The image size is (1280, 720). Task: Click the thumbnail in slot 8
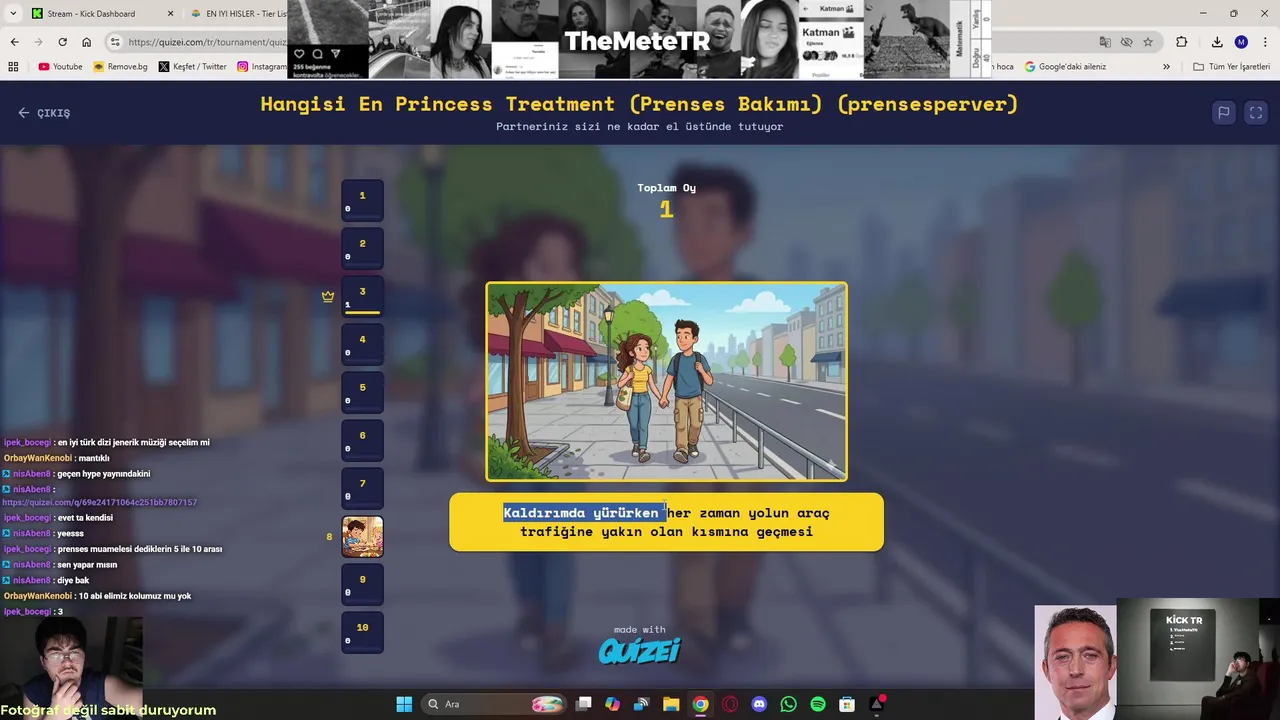tap(362, 536)
